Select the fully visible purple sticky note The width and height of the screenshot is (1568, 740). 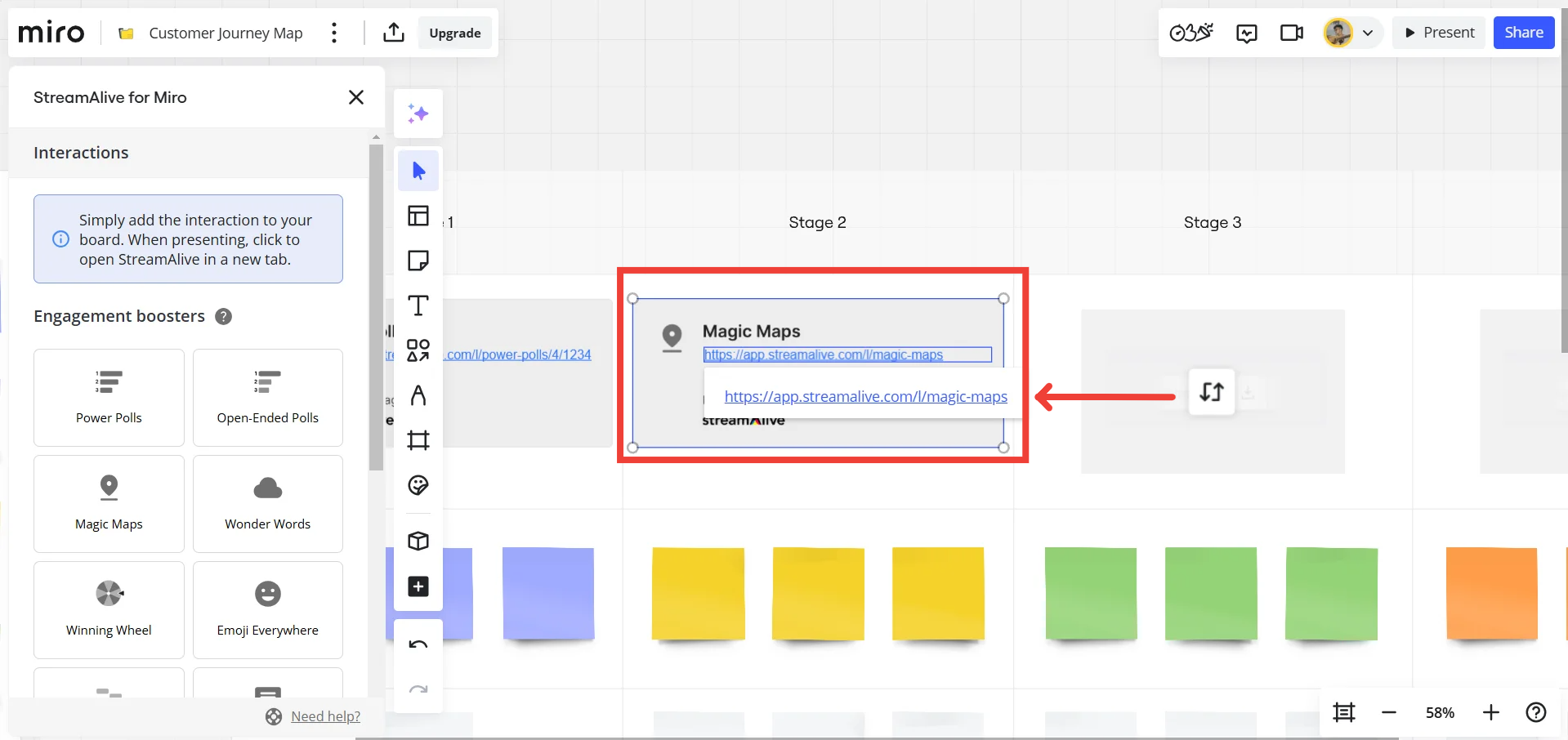548,594
